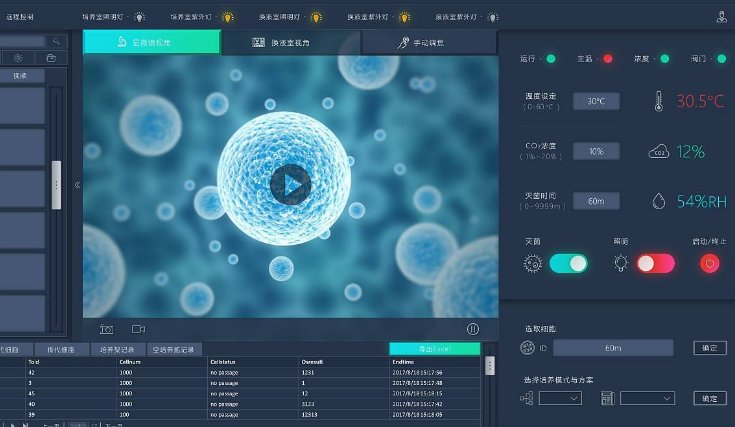Switch to the microscope view tab
The height and width of the screenshot is (427, 735).
[151, 42]
